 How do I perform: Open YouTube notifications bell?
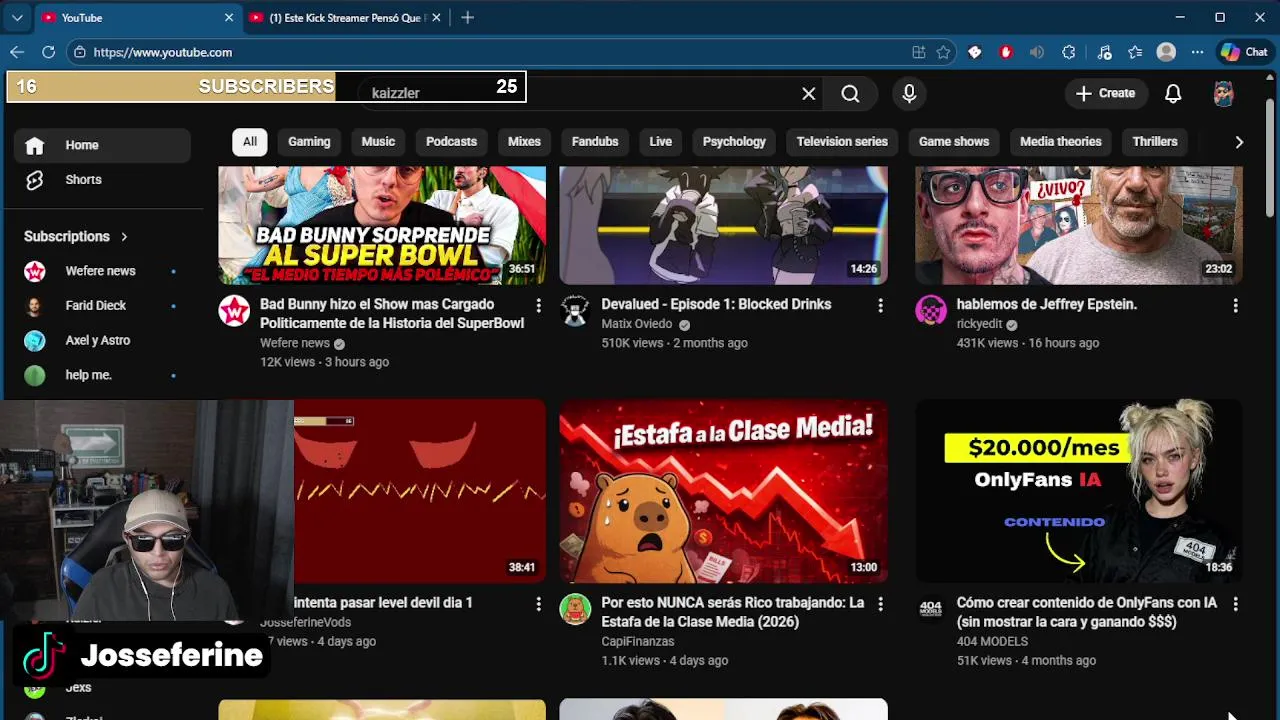1173,93
